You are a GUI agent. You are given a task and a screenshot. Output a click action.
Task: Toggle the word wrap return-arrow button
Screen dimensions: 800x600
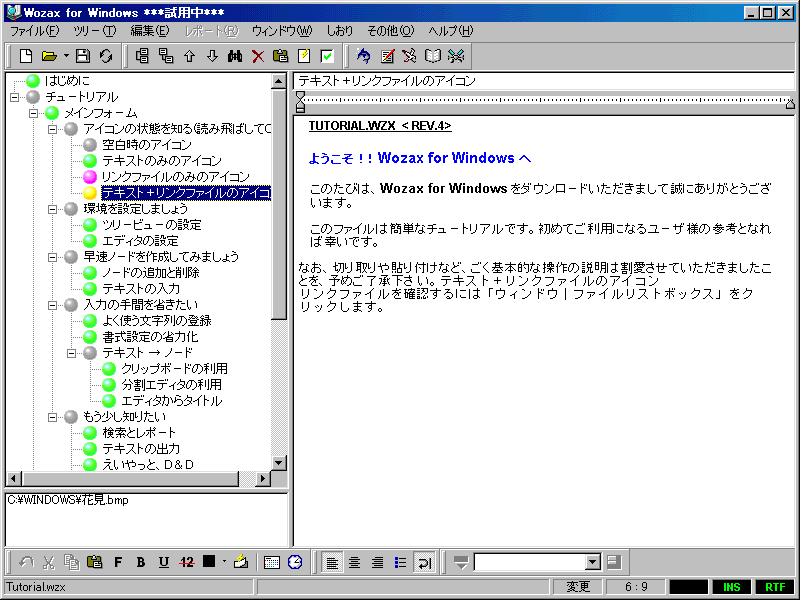pos(424,562)
